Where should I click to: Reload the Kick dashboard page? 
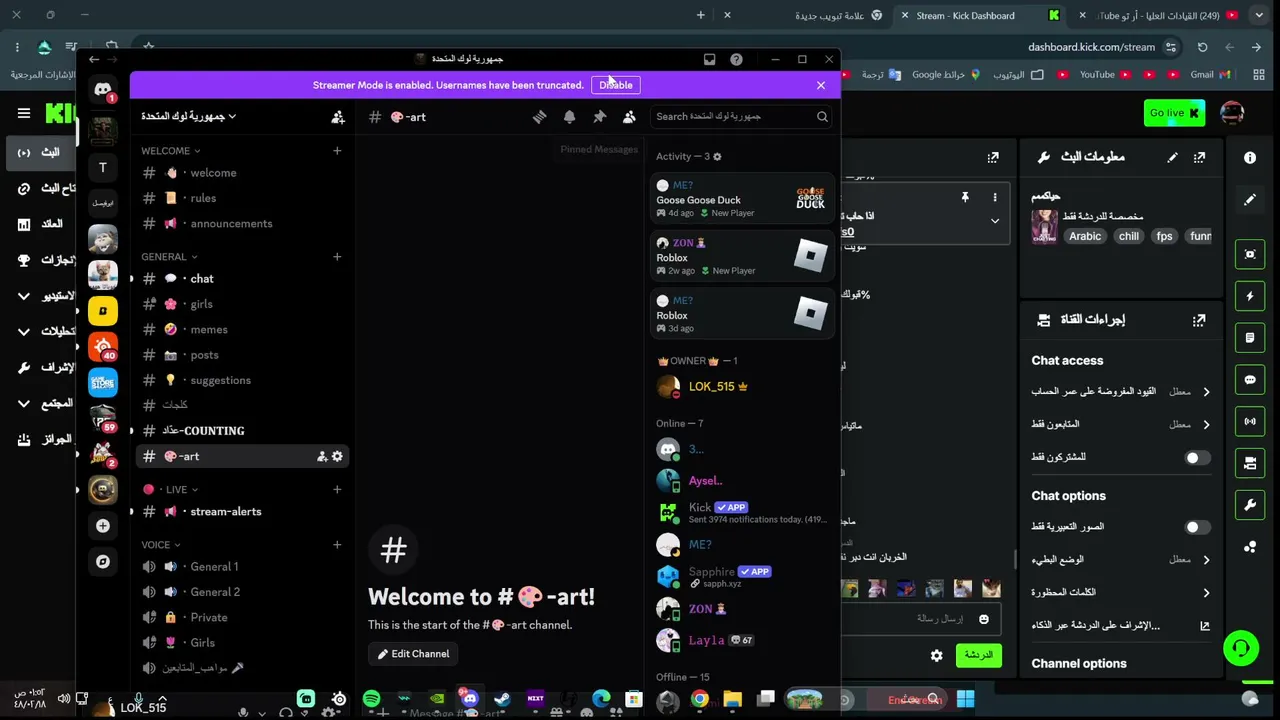1202,47
